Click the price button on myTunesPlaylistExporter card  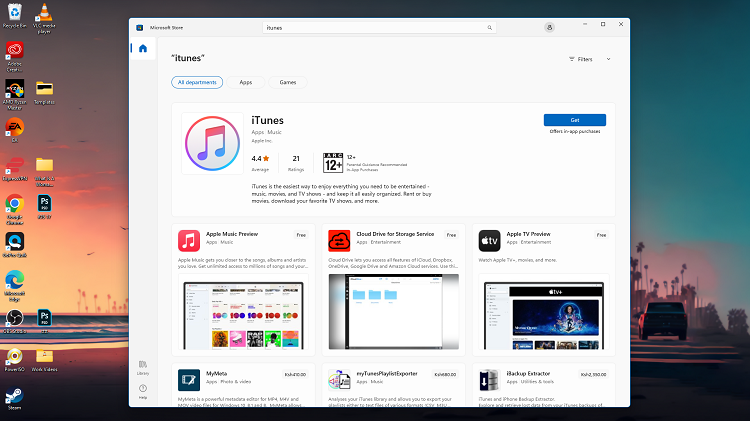coord(445,375)
